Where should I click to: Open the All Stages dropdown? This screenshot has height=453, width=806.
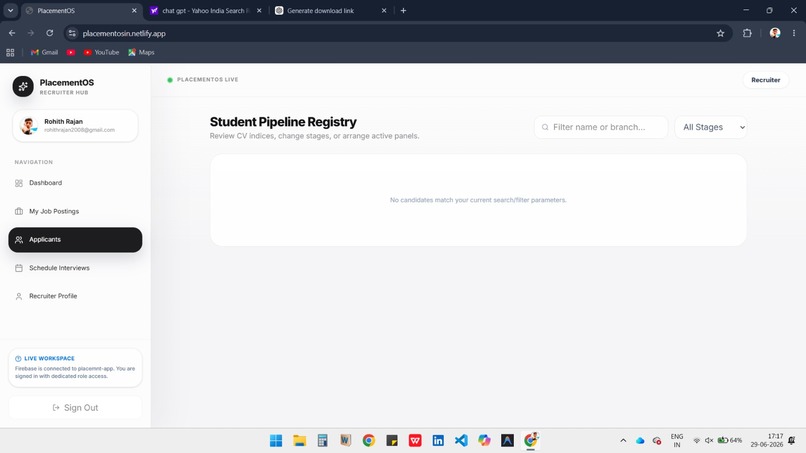(711, 127)
